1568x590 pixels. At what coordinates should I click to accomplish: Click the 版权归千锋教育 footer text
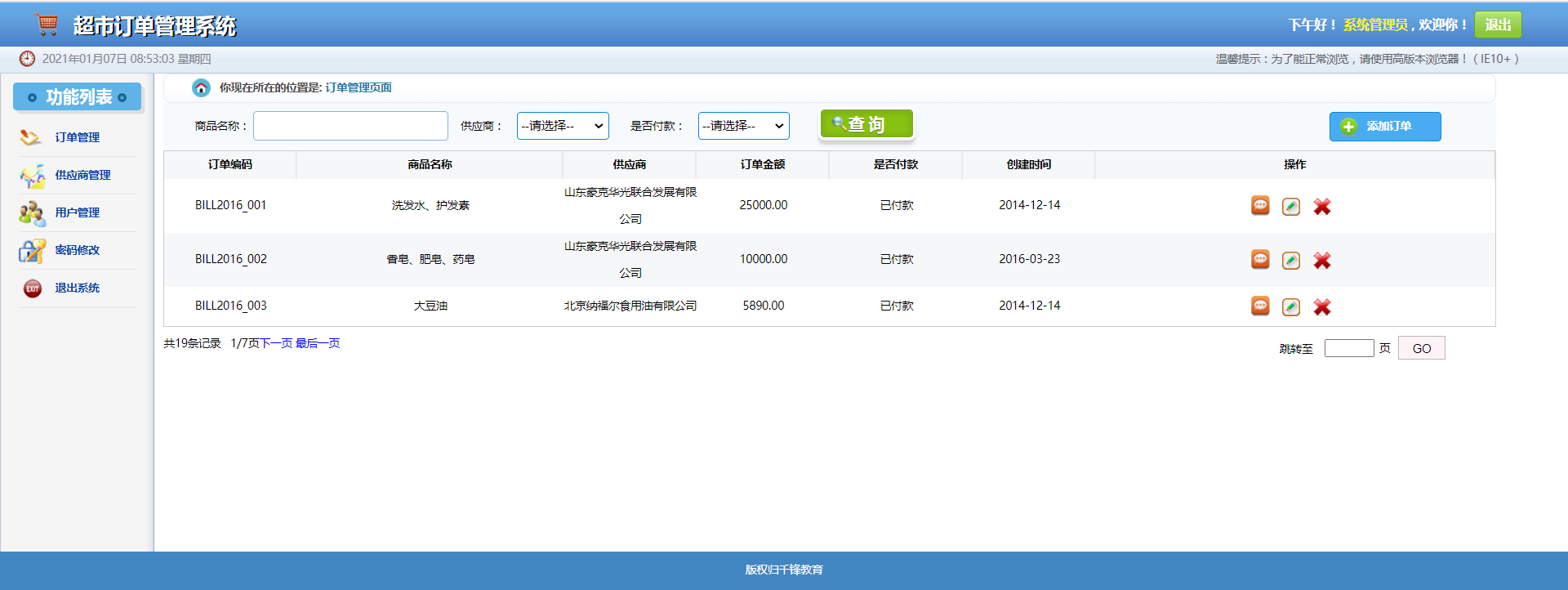click(784, 570)
